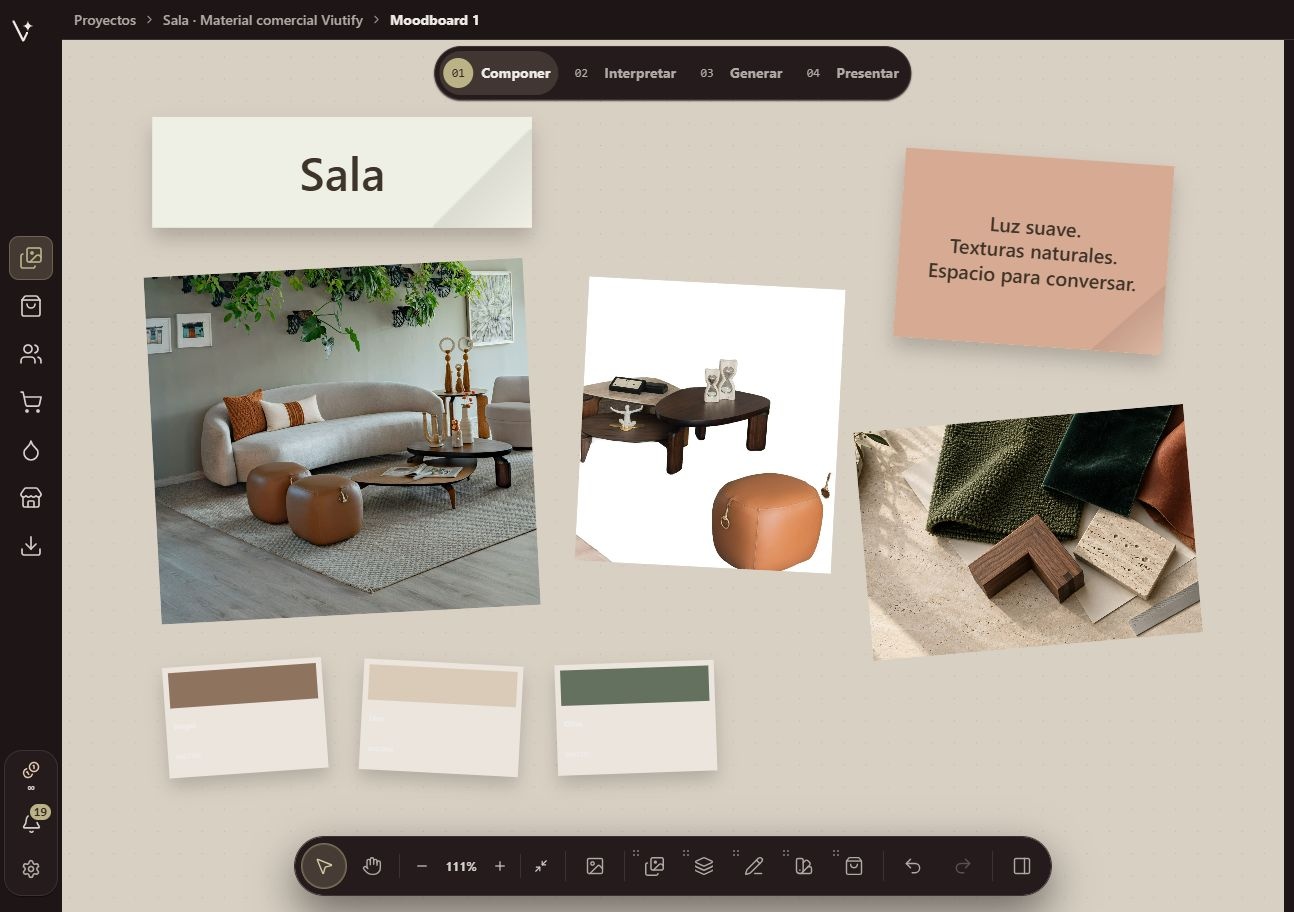Image resolution: width=1294 pixels, height=912 pixels.
Task: Open Sala · Material comercial Viutify breadcrumb
Action: (263, 20)
